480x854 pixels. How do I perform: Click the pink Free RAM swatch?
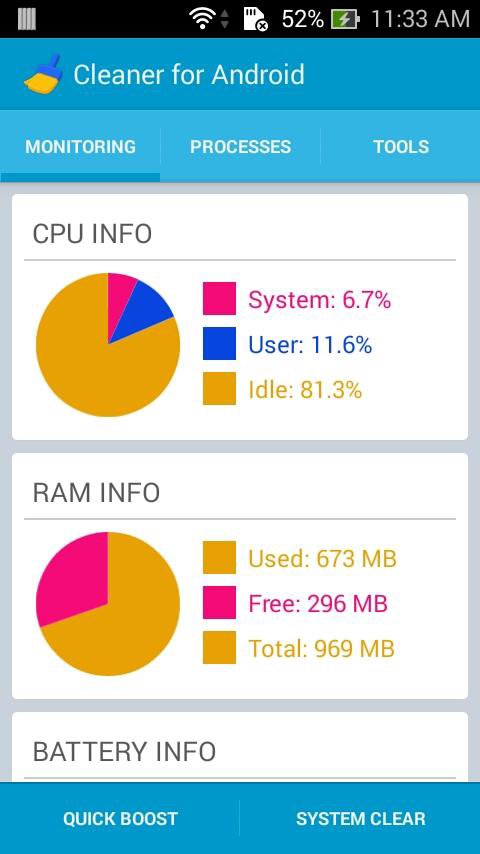pos(220,602)
